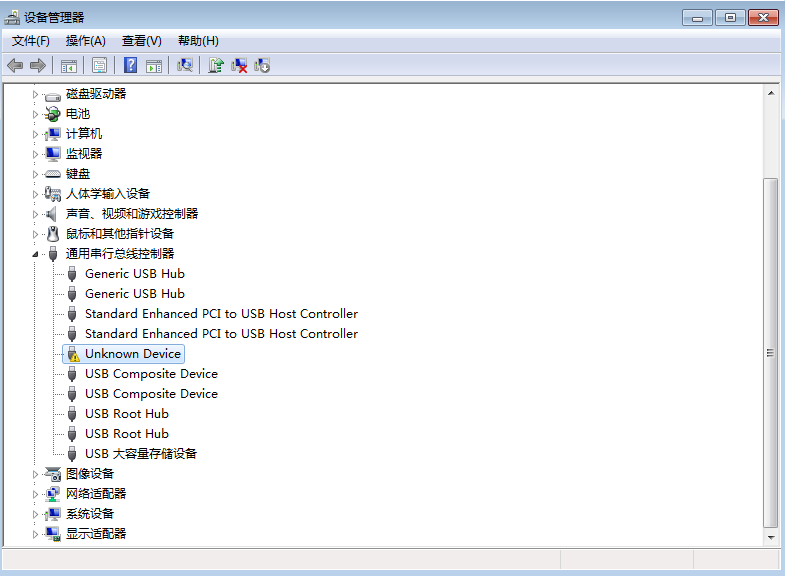Click the Back arrow toolbar icon
The image size is (785, 576).
pyautogui.click(x=15, y=66)
